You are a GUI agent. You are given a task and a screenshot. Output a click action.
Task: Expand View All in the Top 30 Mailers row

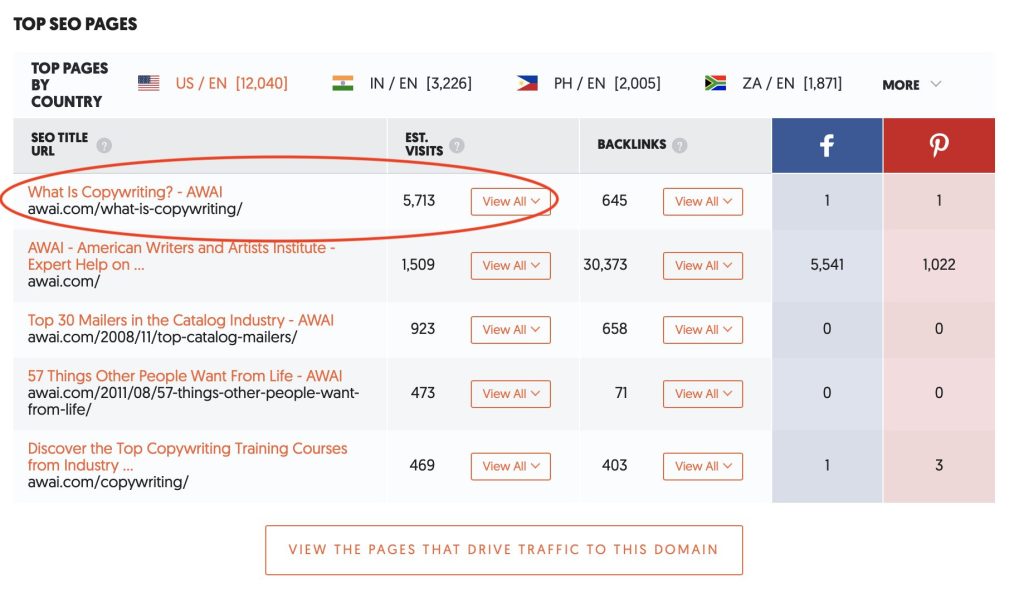510,329
